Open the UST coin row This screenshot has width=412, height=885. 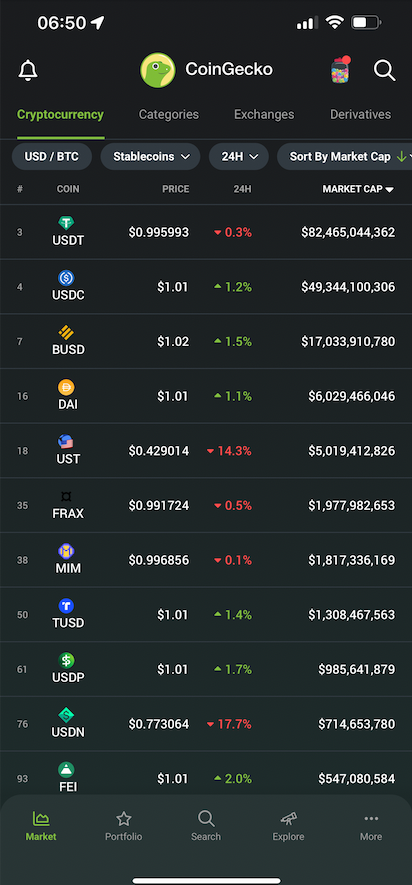[206, 450]
